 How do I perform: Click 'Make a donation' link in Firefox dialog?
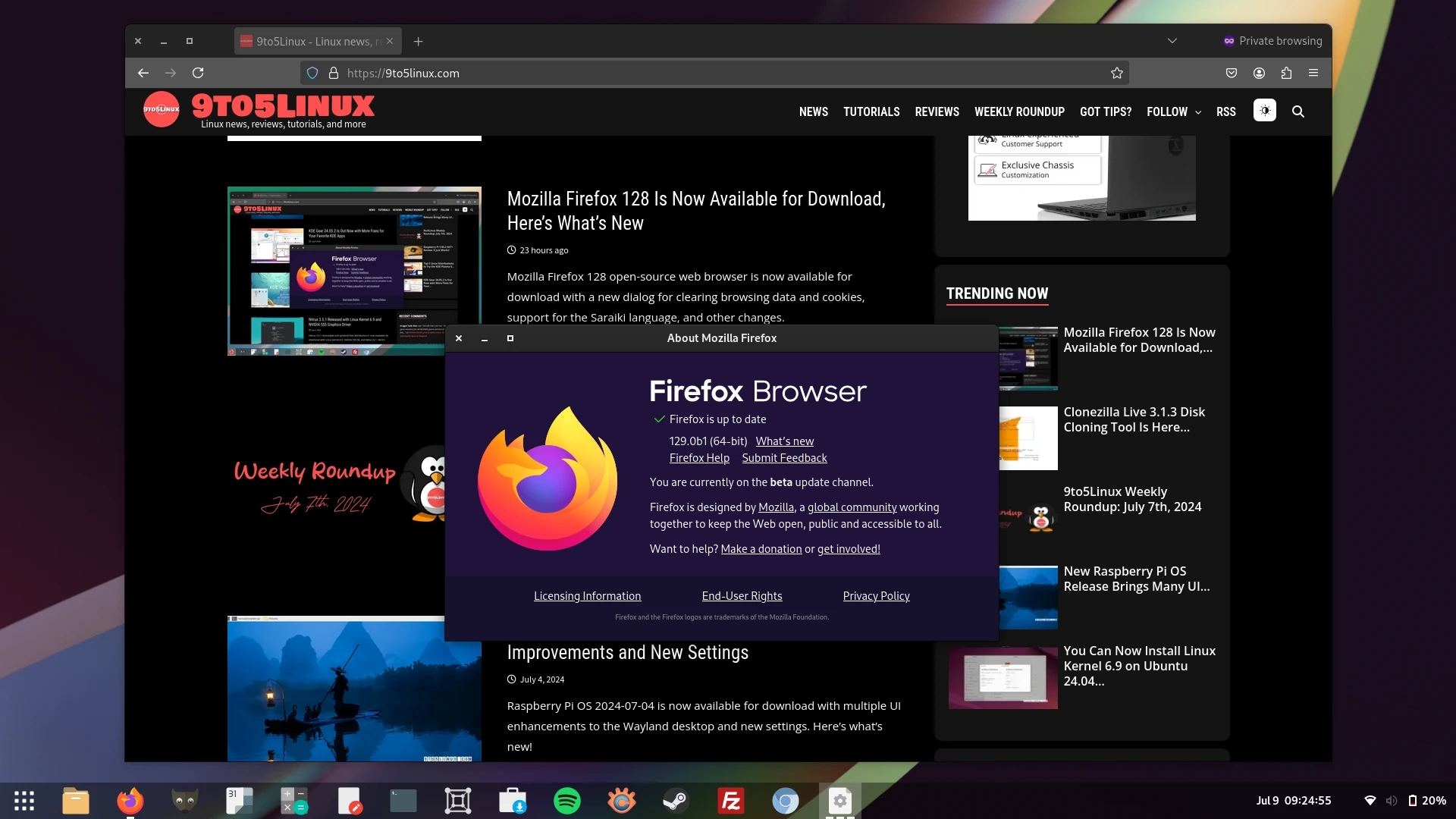pos(761,548)
